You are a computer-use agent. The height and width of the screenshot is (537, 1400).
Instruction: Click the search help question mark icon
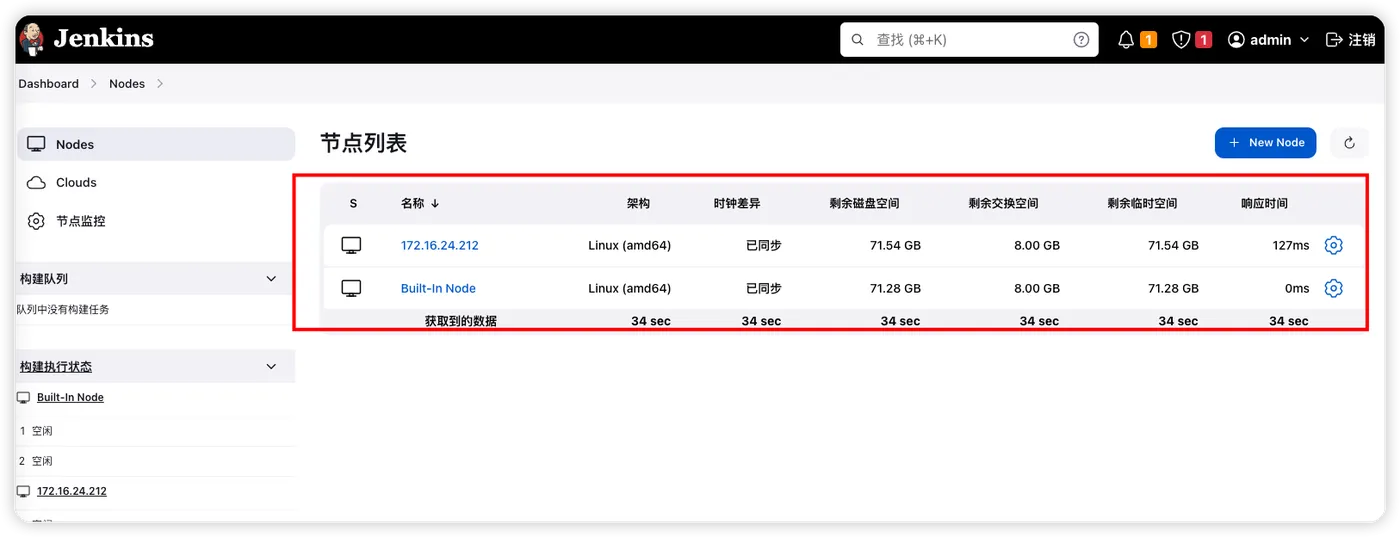point(1081,40)
